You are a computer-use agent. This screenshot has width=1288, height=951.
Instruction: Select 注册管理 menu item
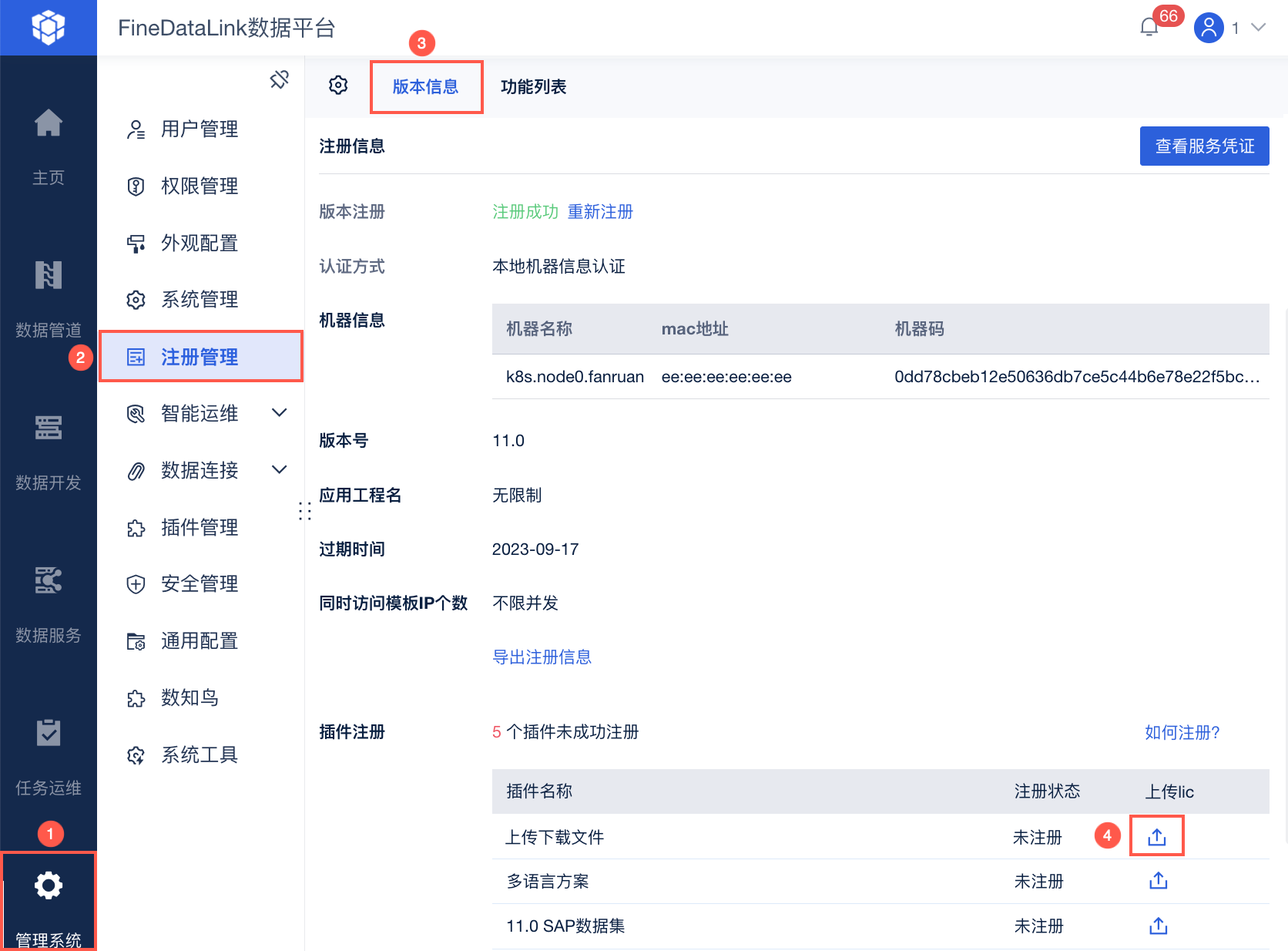coord(201,357)
